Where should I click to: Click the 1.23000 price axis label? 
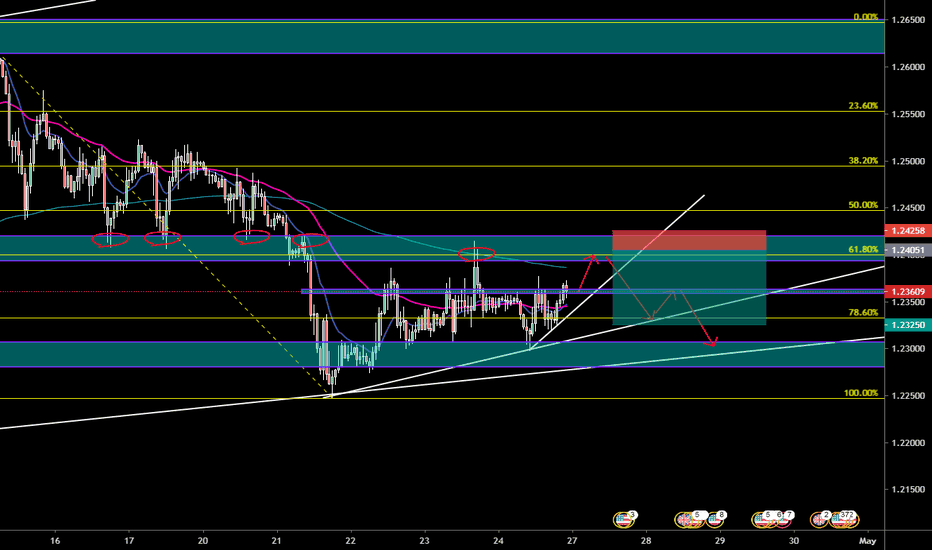[908, 349]
